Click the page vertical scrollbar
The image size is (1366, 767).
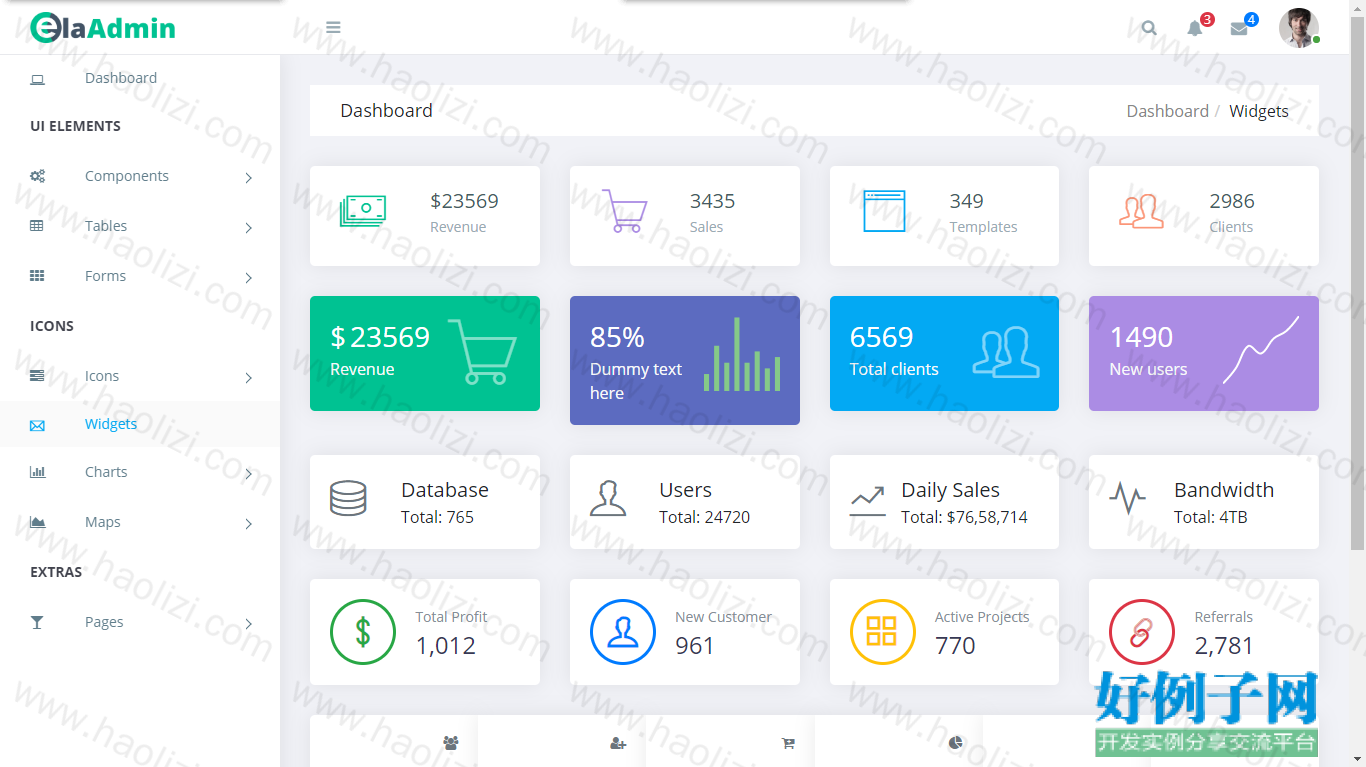tap(1357, 280)
